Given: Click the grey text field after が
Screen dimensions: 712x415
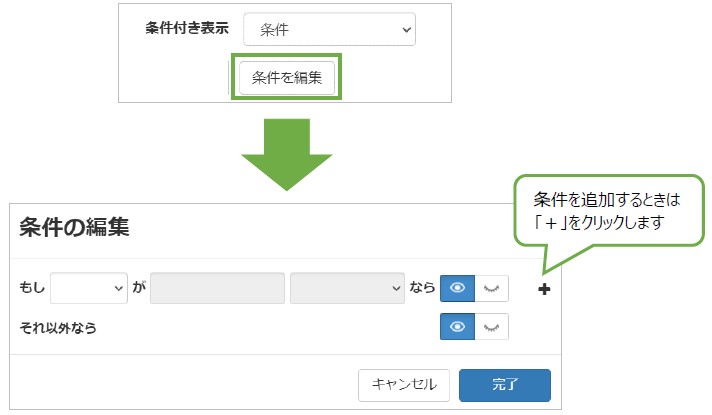Looking at the screenshot, I should coord(217,288).
